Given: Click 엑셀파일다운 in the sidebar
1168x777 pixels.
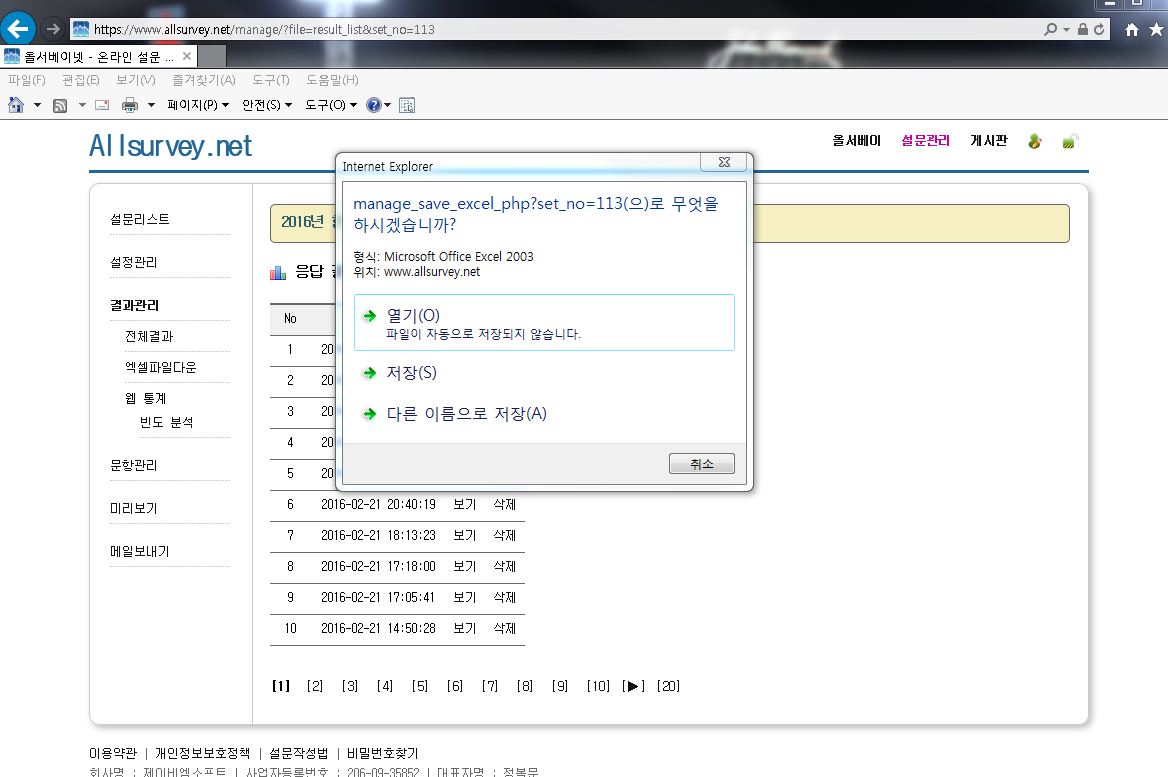Looking at the screenshot, I should pyautogui.click(x=160, y=367).
